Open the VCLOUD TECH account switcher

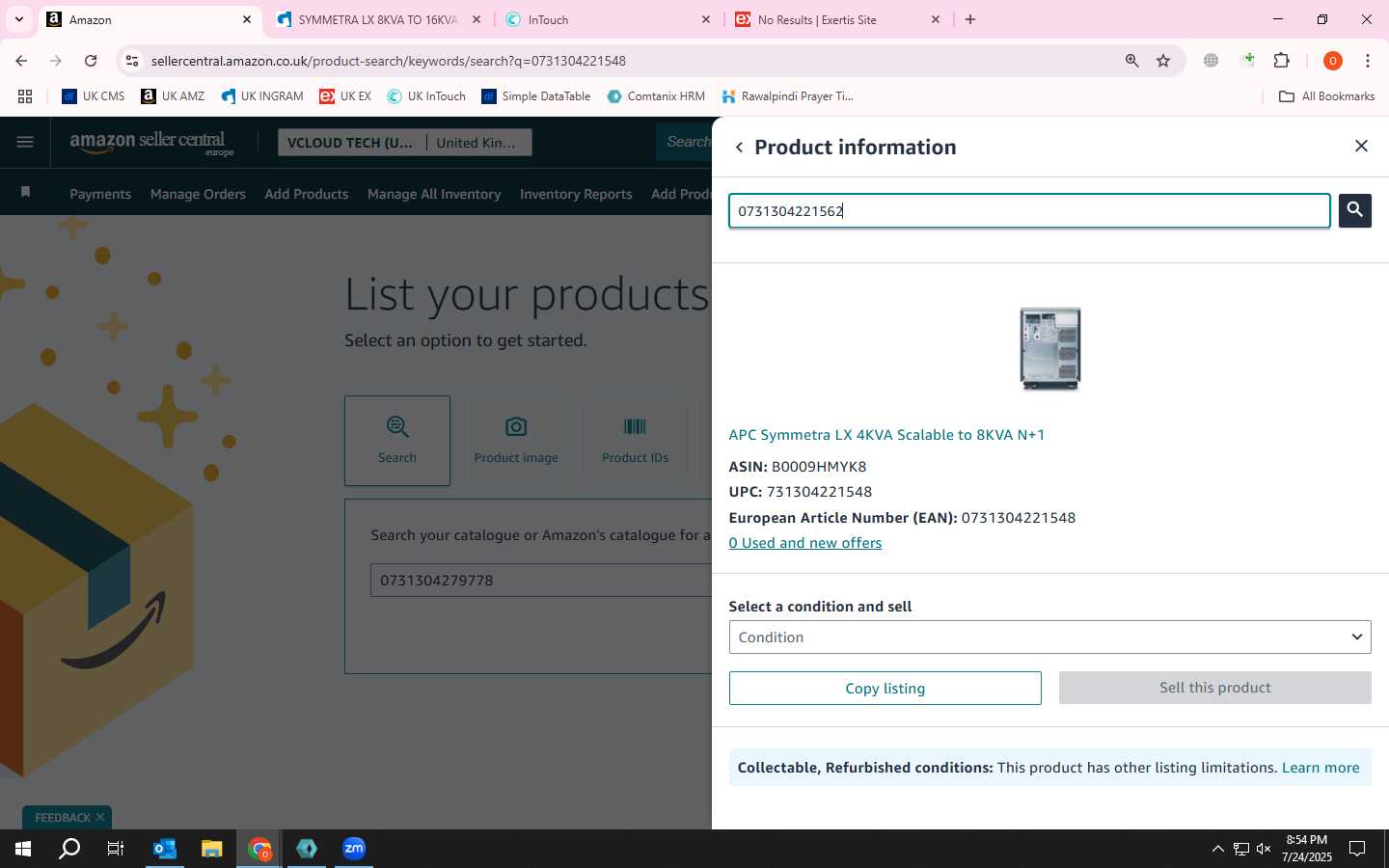point(350,143)
